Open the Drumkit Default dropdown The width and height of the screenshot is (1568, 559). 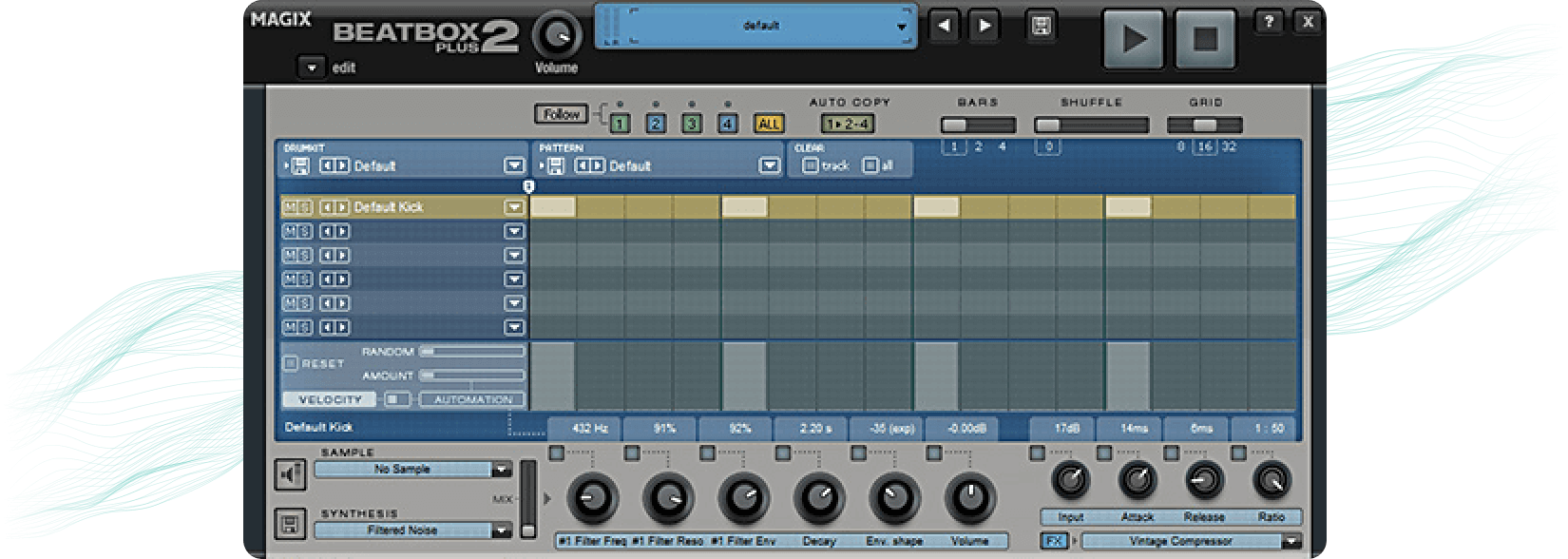pos(513,165)
